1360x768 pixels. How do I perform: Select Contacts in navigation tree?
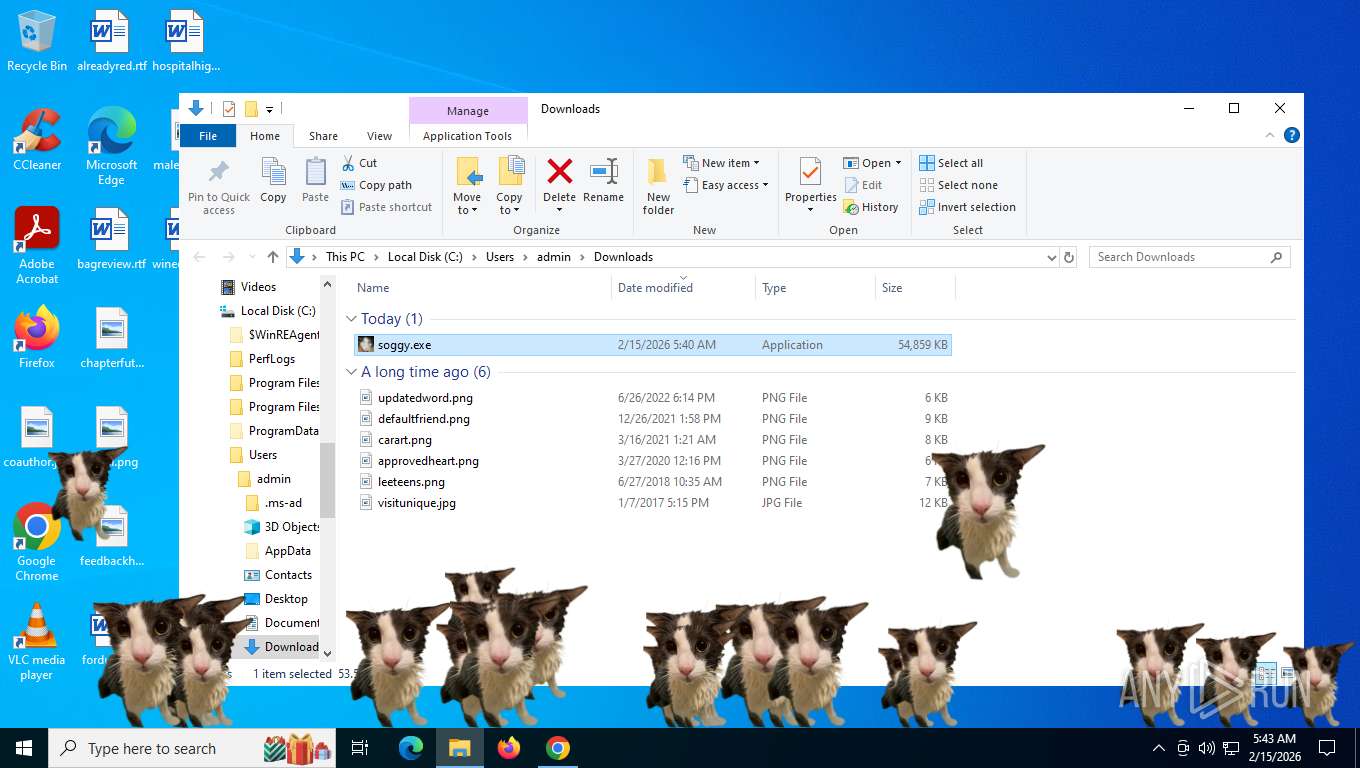click(278, 575)
